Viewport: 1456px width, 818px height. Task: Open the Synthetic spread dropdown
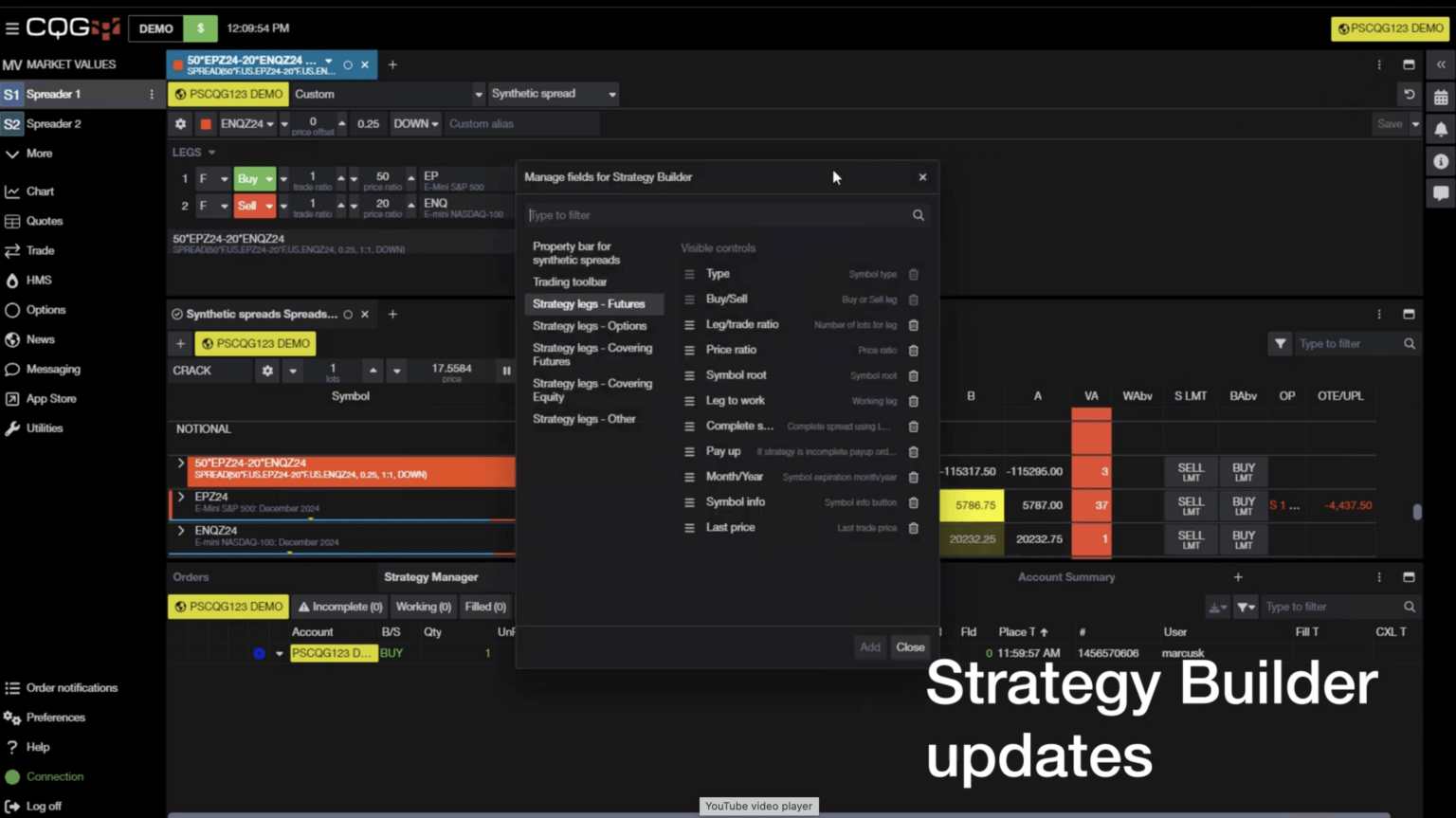pyautogui.click(x=553, y=93)
